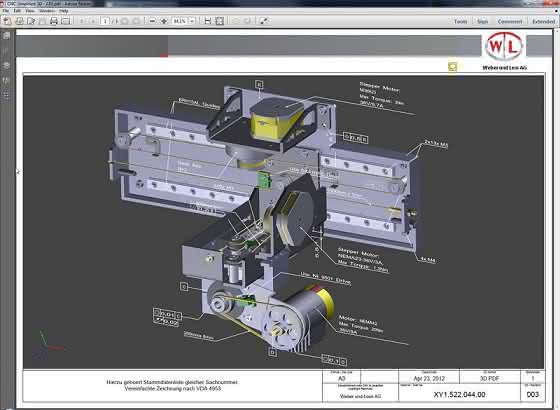This screenshot has height=410, width=560.
Task: Click the print icon in toolbar
Action: pyautogui.click(x=54, y=21)
